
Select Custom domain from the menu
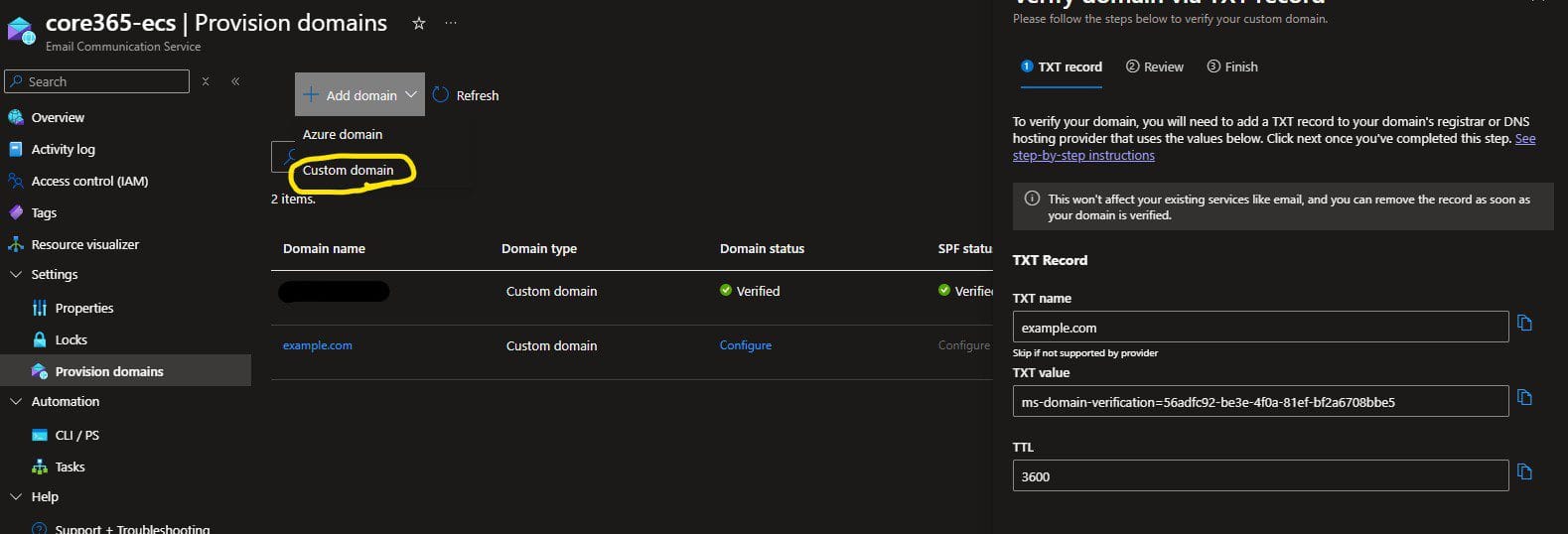pos(349,170)
